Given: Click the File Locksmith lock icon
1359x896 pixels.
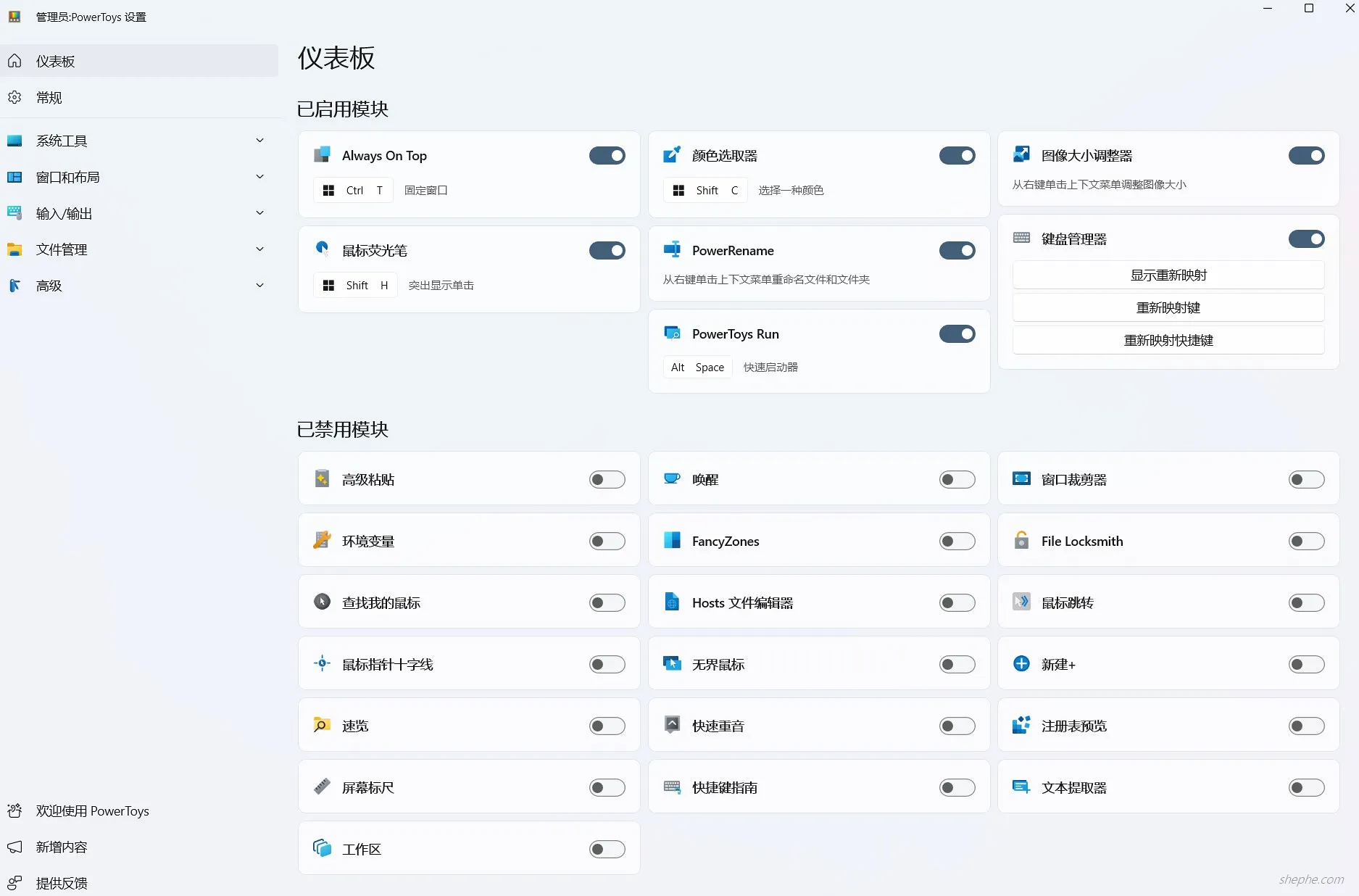Looking at the screenshot, I should point(1022,541).
